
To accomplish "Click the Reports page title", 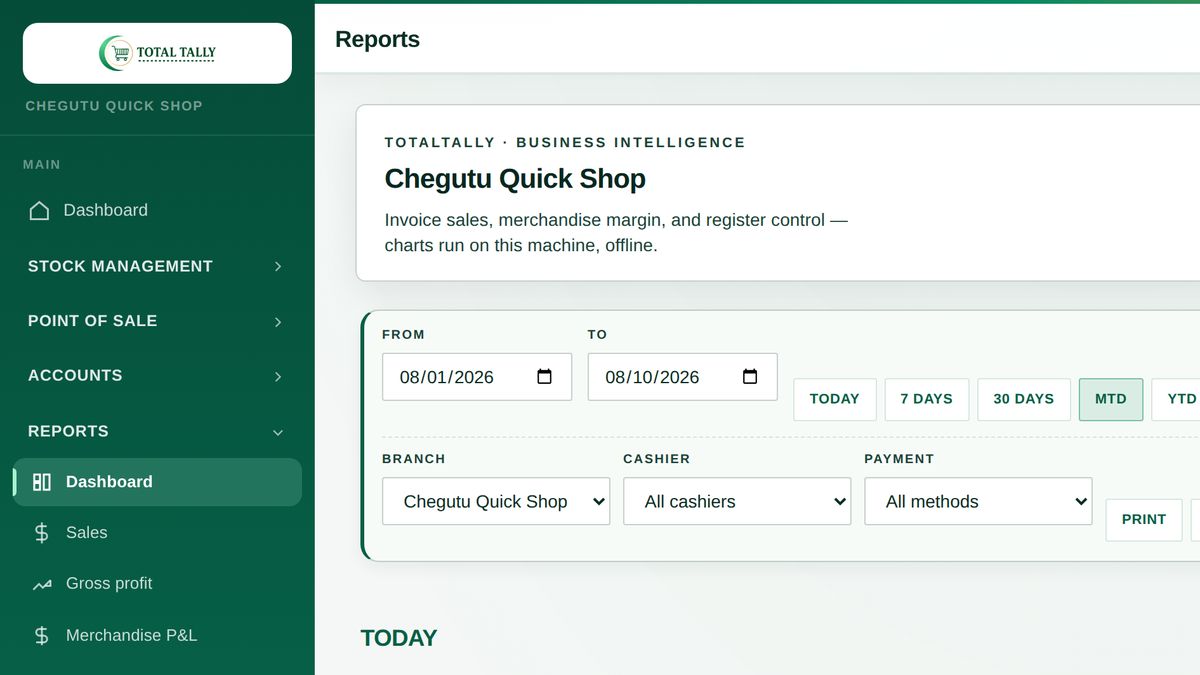I will (x=377, y=40).
